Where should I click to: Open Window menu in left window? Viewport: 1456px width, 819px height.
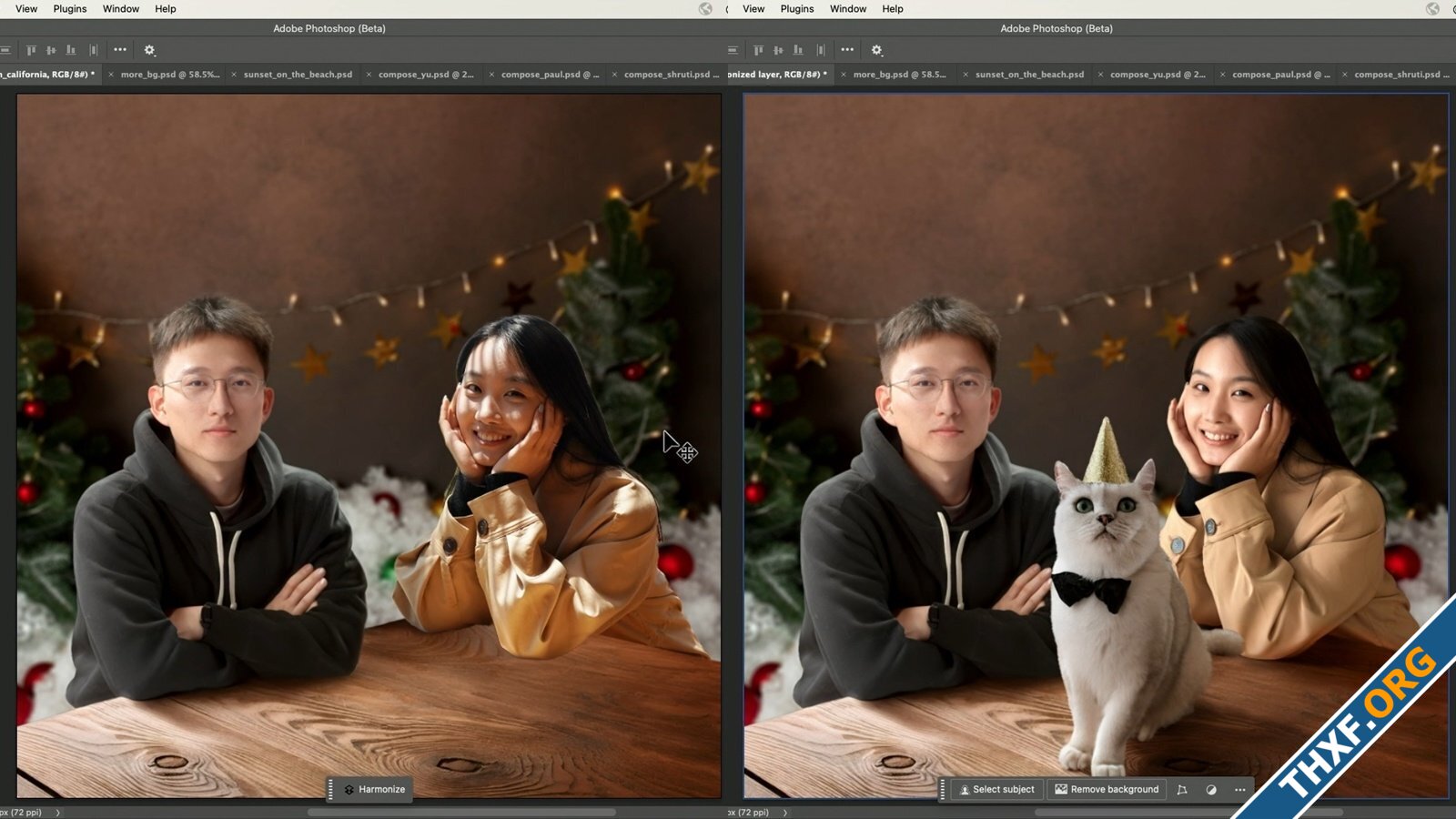click(x=121, y=9)
